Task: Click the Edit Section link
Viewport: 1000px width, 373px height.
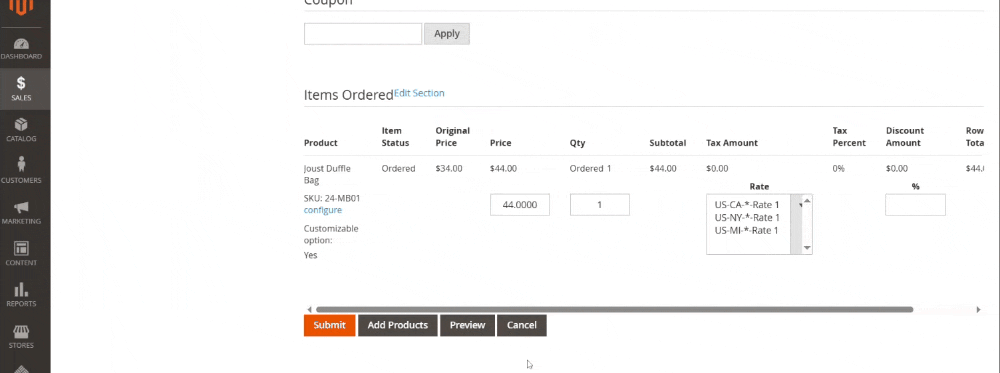Action: pyautogui.click(x=419, y=93)
